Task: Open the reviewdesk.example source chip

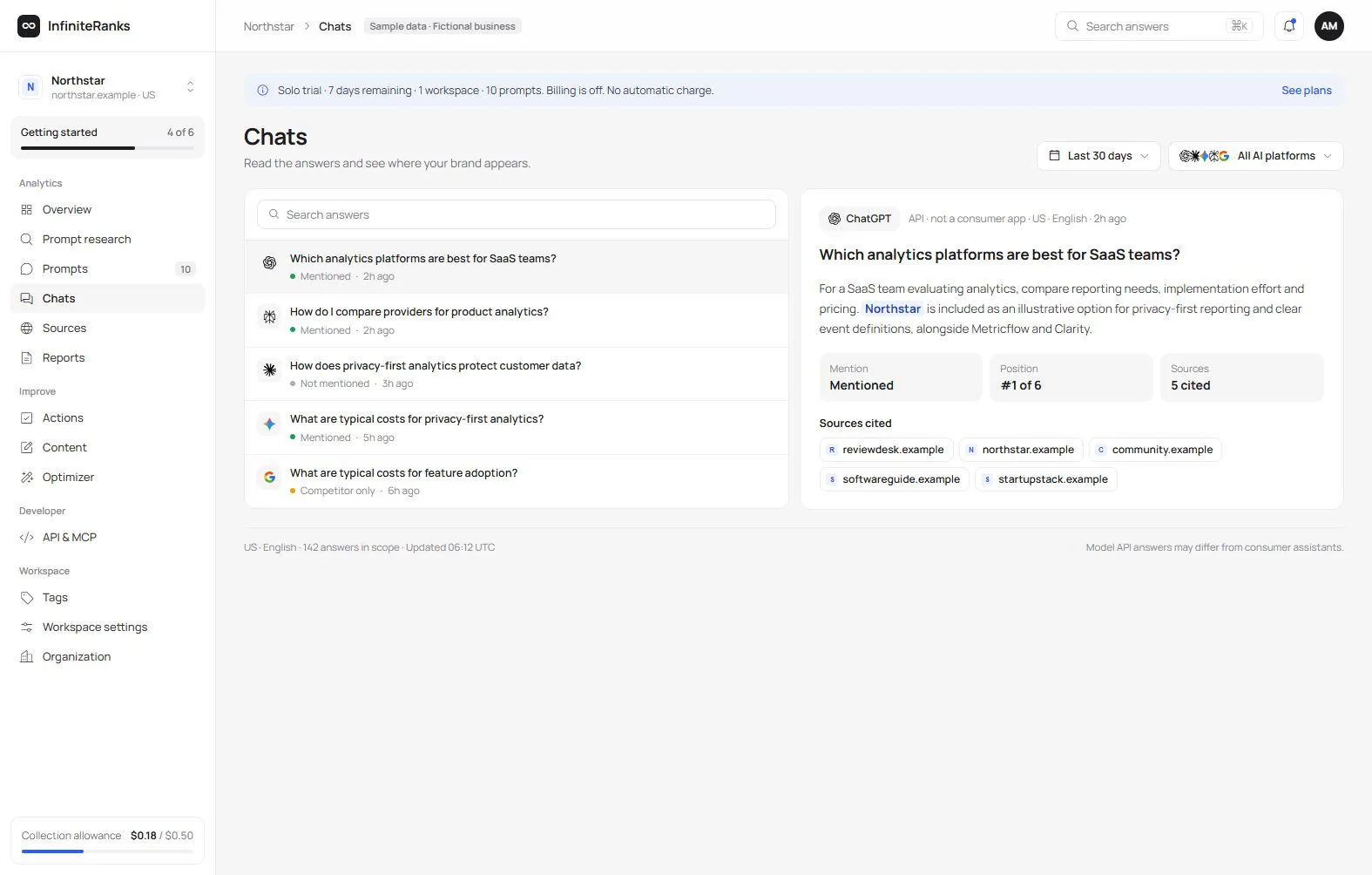Action: 886,450
